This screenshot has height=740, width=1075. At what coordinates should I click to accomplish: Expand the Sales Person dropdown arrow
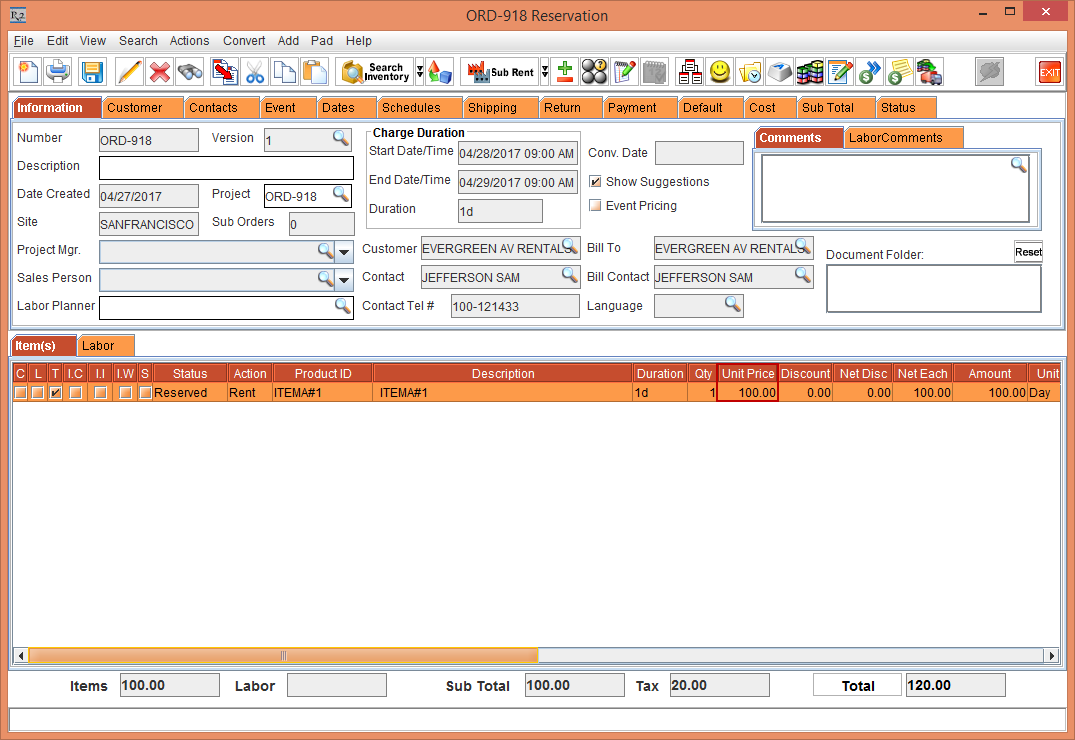pyautogui.click(x=344, y=279)
